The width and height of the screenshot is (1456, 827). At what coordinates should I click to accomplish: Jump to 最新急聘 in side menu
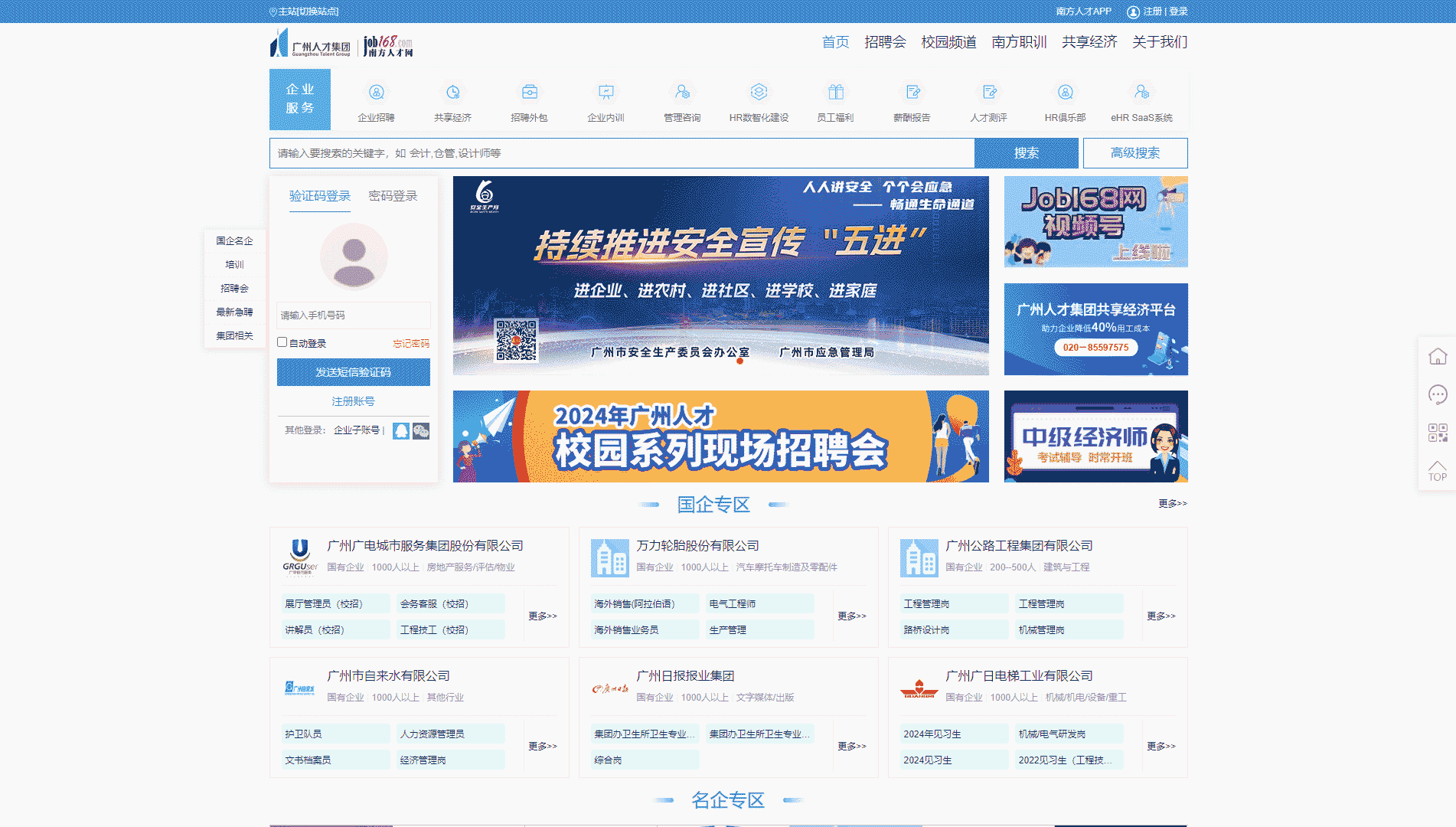(234, 312)
